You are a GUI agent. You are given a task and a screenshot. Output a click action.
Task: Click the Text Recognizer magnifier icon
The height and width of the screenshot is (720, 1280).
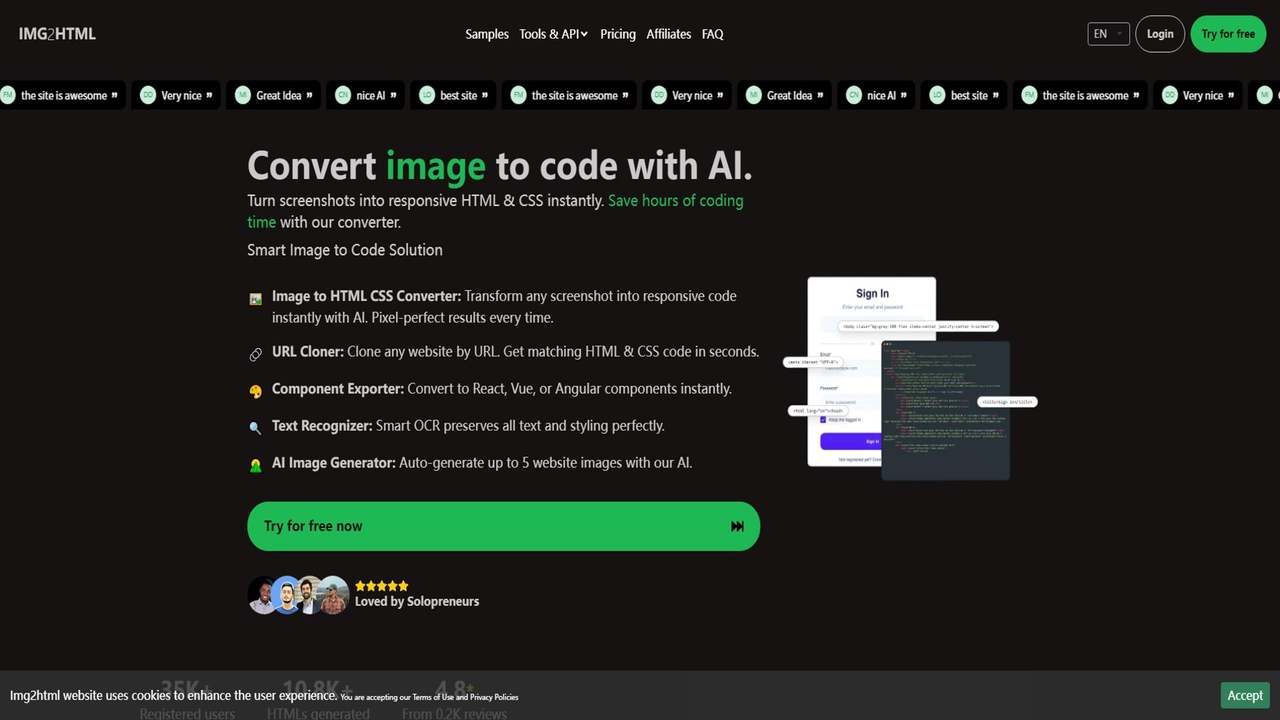pos(256,428)
